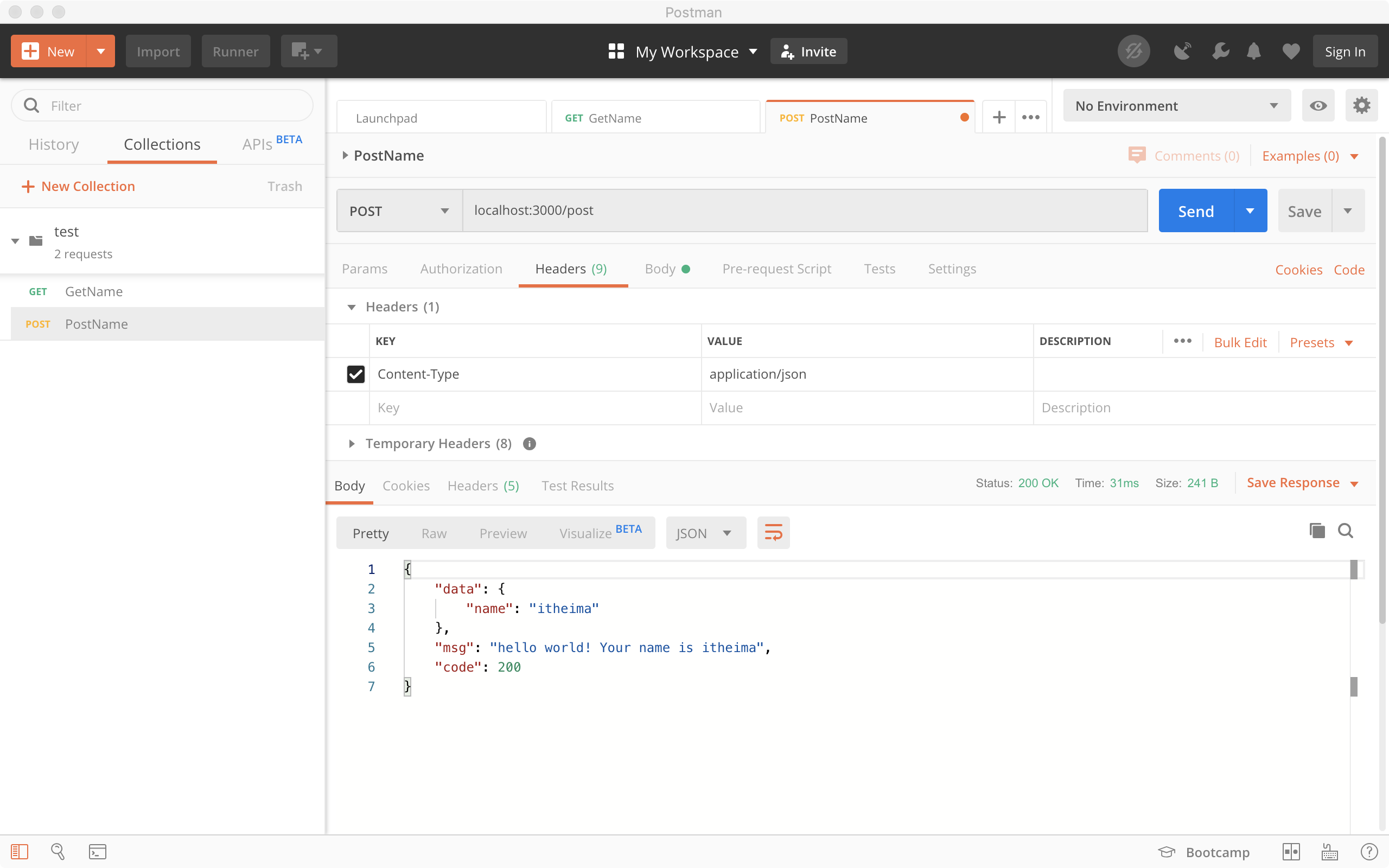Viewport: 1389px width, 868px height.
Task: Switch to the History tab
Action: click(x=54, y=144)
